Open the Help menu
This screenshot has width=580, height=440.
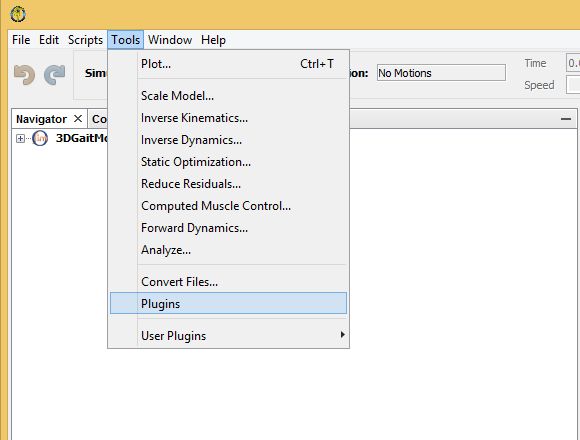[213, 40]
